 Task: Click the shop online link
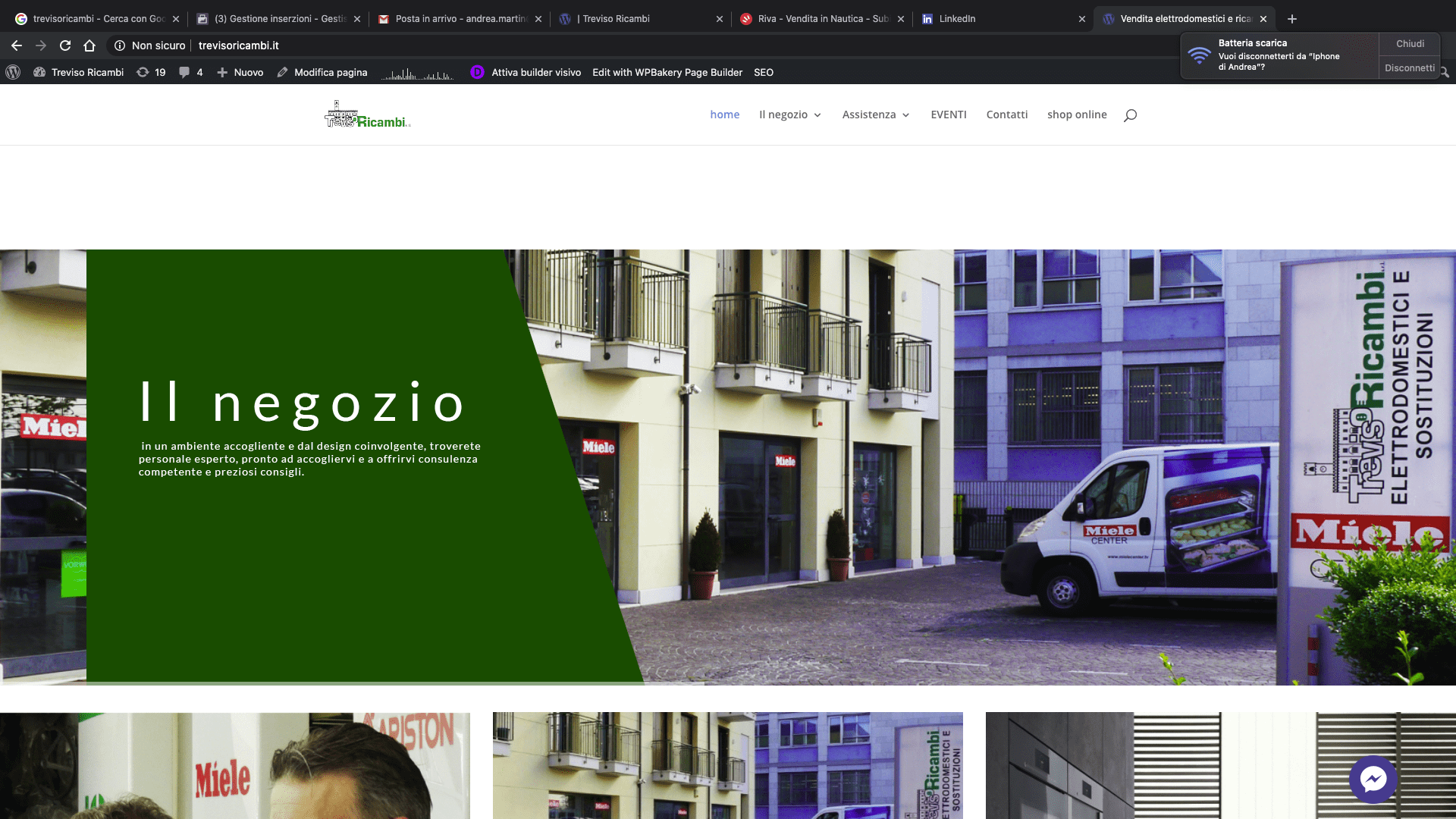click(1077, 115)
